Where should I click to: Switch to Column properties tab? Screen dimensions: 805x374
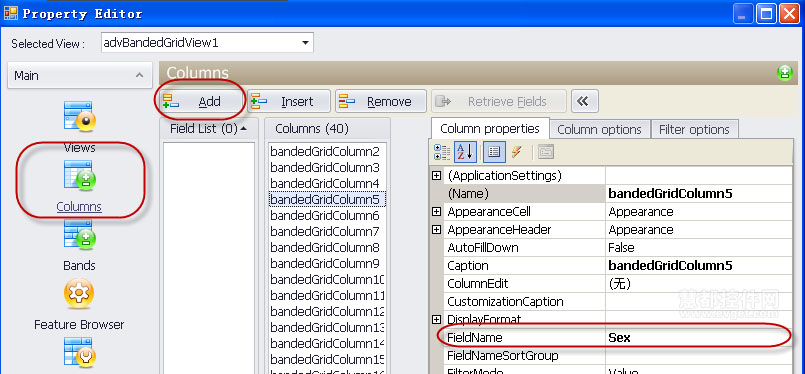[x=490, y=128]
